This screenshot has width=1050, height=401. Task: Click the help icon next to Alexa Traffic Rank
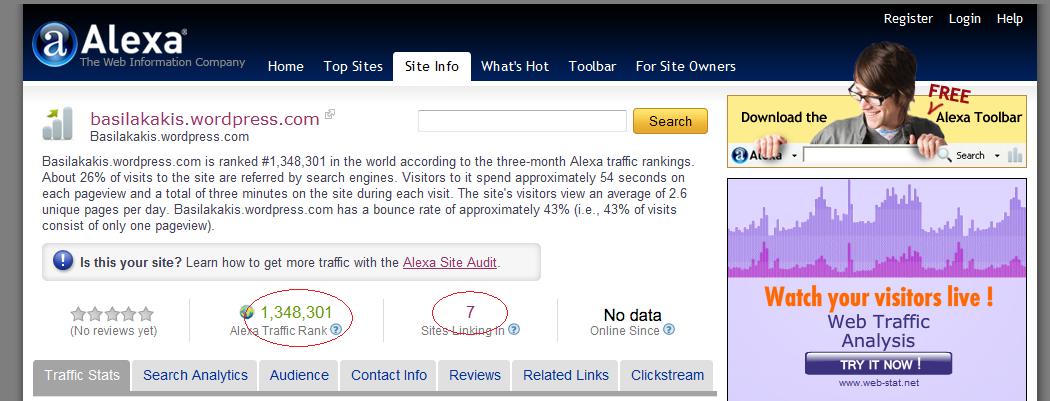tap(336, 329)
